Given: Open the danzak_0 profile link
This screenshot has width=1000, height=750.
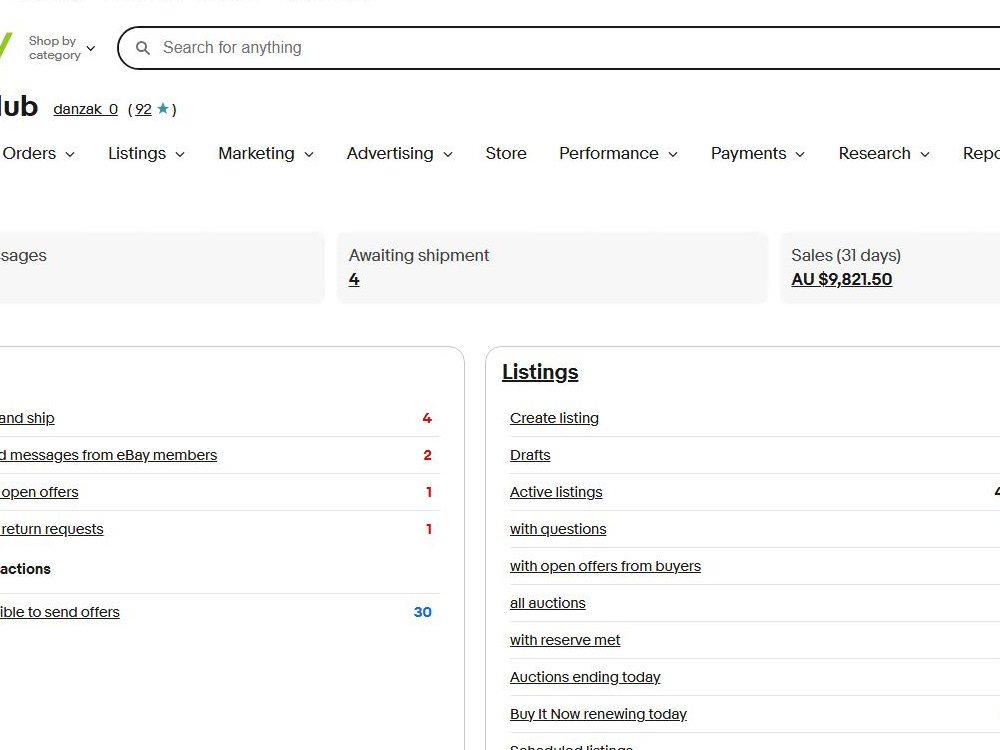Looking at the screenshot, I should coord(85,109).
